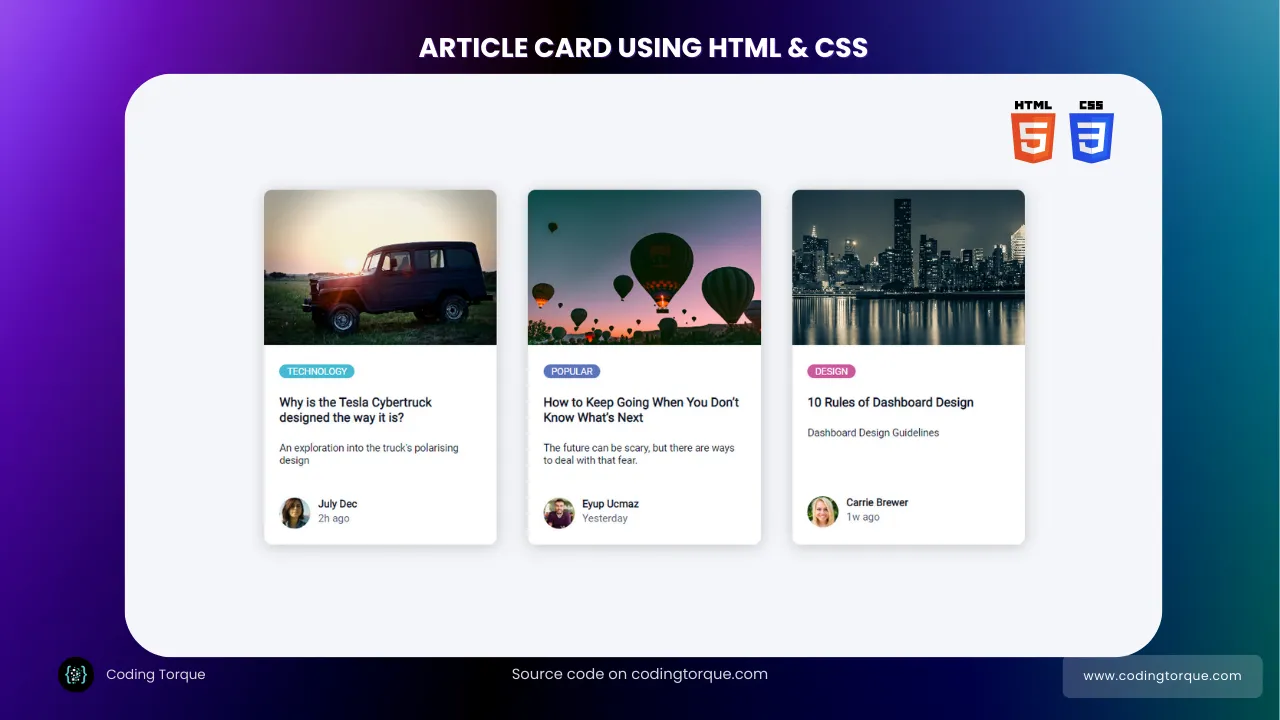This screenshot has height=720, width=1280.
Task: Open the hot air balloons image
Action: (x=644, y=267)
